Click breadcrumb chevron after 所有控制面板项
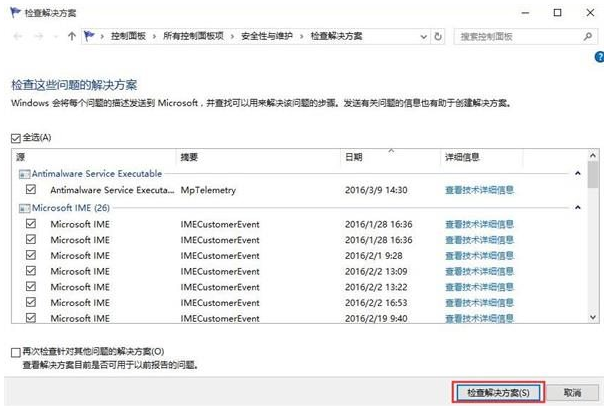The height and width of the screenshot is (406, 609). tap(232, 37)
